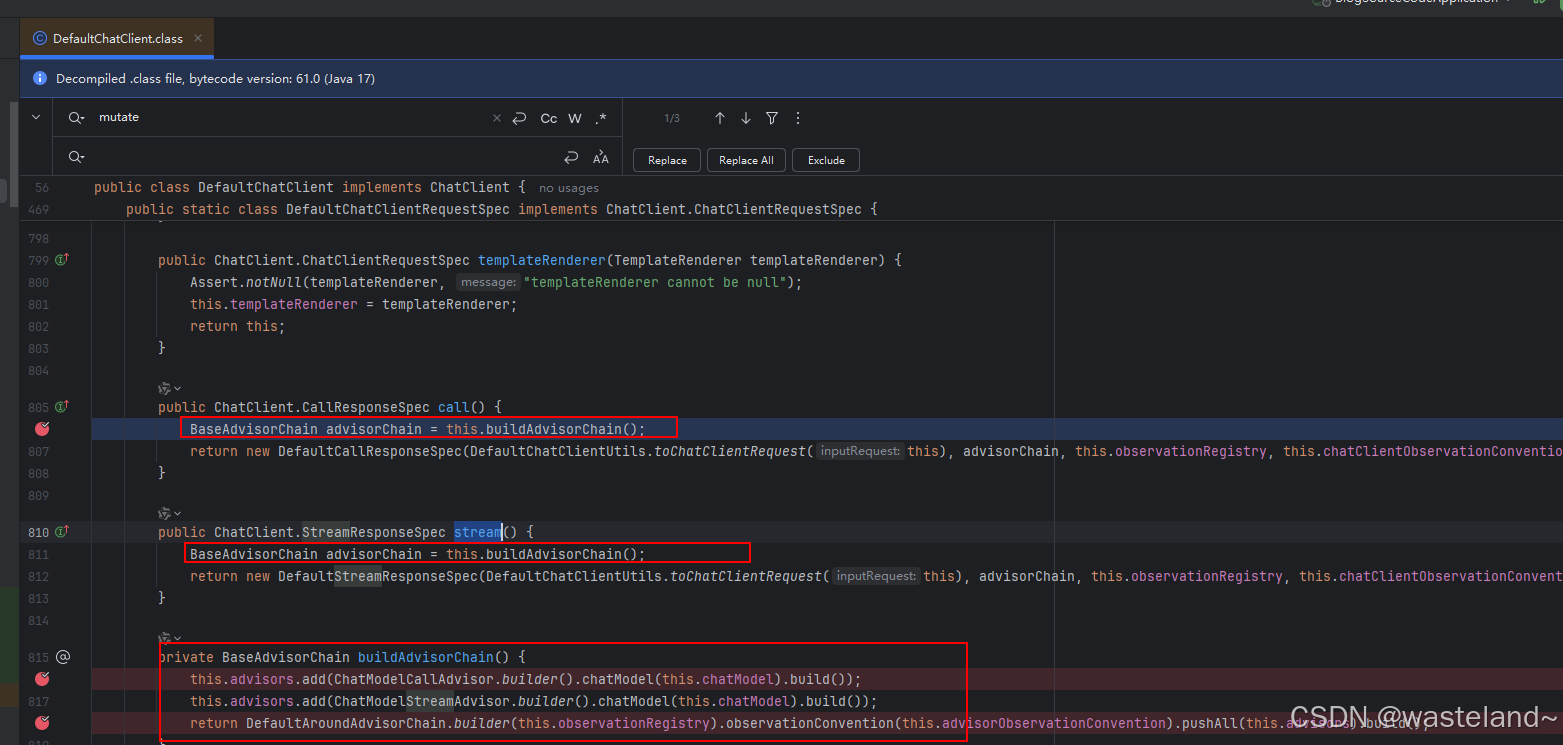Click the @ gutter icon at line 815
Image resolution: width=1563 pixels, height=745 pixels.
coord(62,657)
